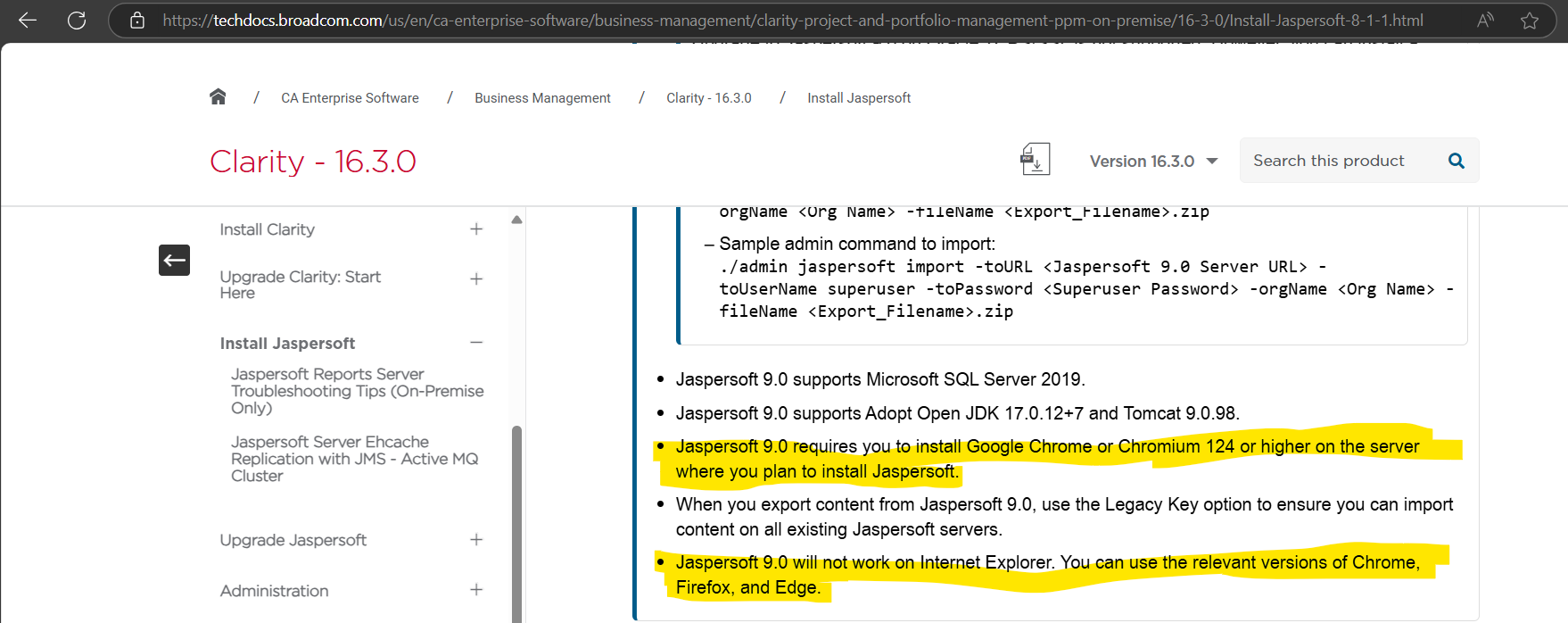
Task: Open the Read aloud icon in address bar
Action: [x=1485, y=20]
